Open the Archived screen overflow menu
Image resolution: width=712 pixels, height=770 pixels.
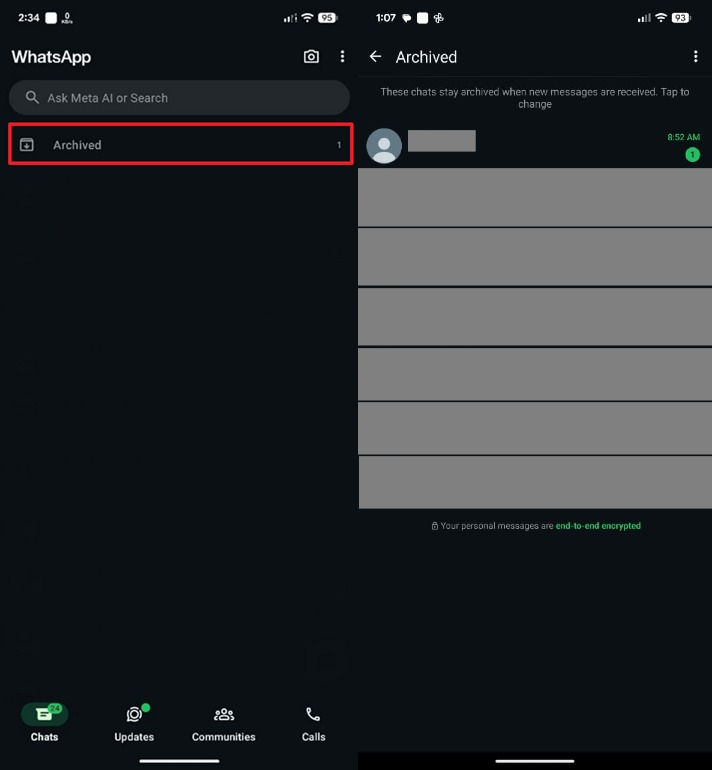(695, 56)
